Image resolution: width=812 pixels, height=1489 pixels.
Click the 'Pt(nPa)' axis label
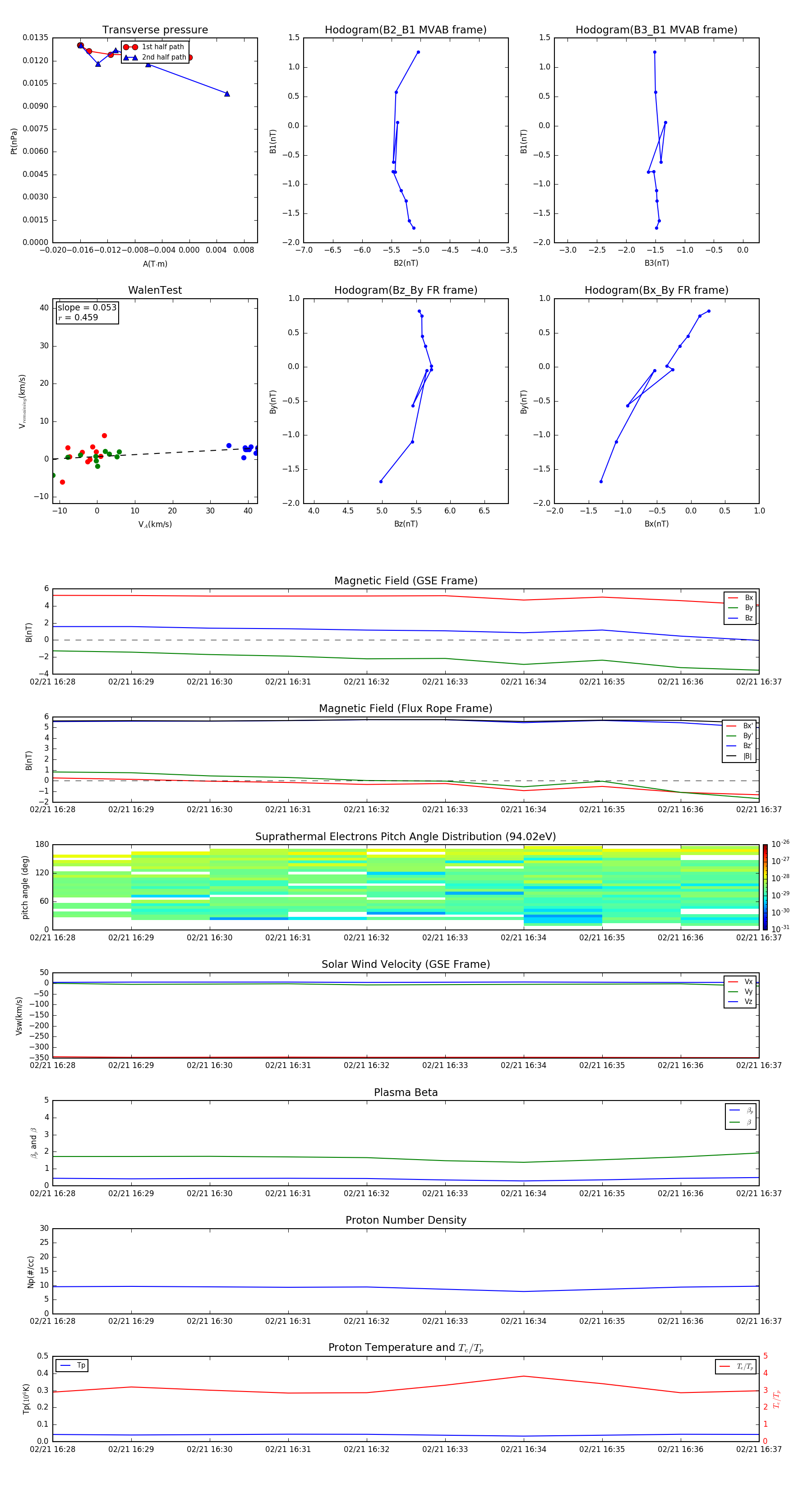click(x=14, y=141)
